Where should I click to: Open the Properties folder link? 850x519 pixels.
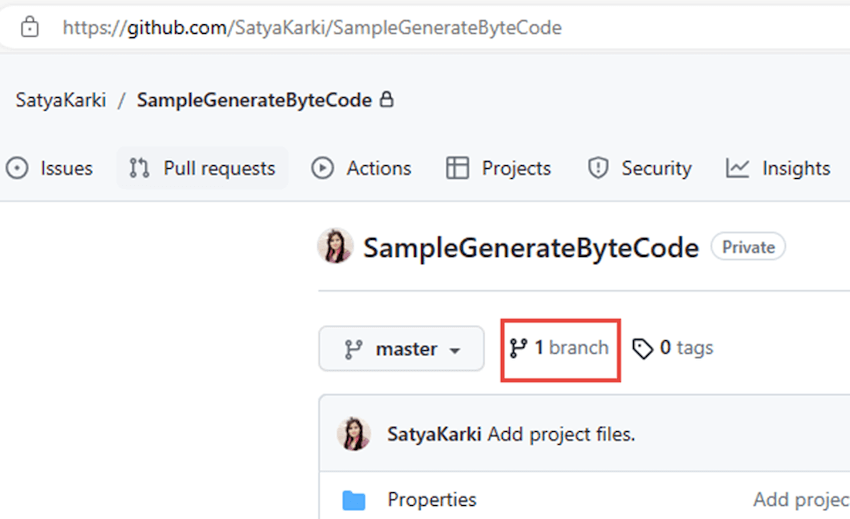click(432, 499)
